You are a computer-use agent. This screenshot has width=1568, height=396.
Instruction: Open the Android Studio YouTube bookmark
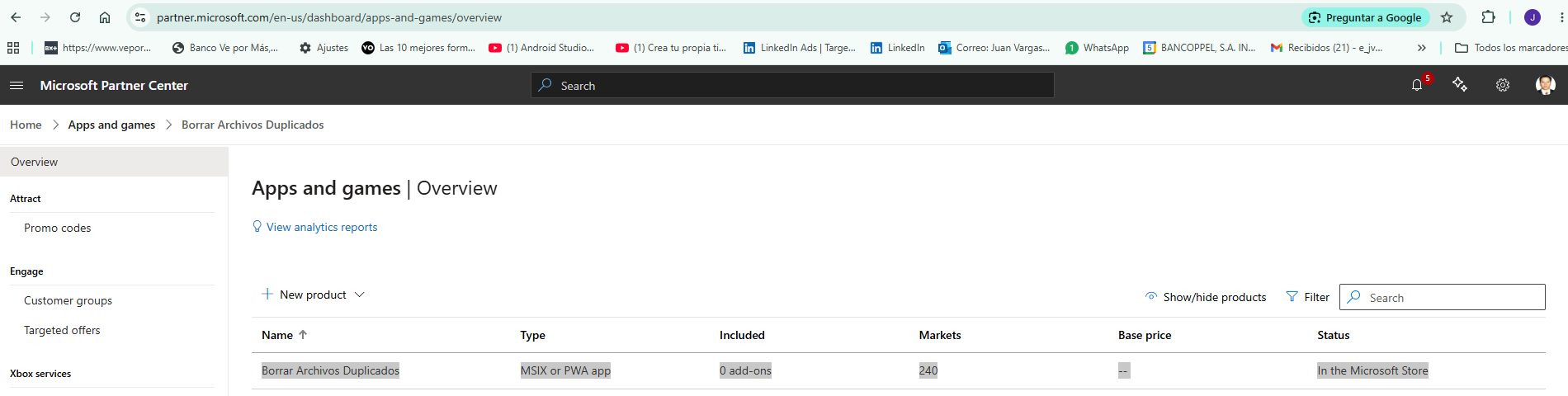541,48
